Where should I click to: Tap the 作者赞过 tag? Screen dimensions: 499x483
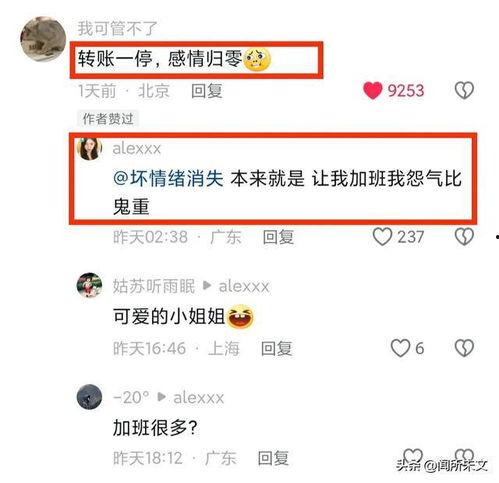108,119
